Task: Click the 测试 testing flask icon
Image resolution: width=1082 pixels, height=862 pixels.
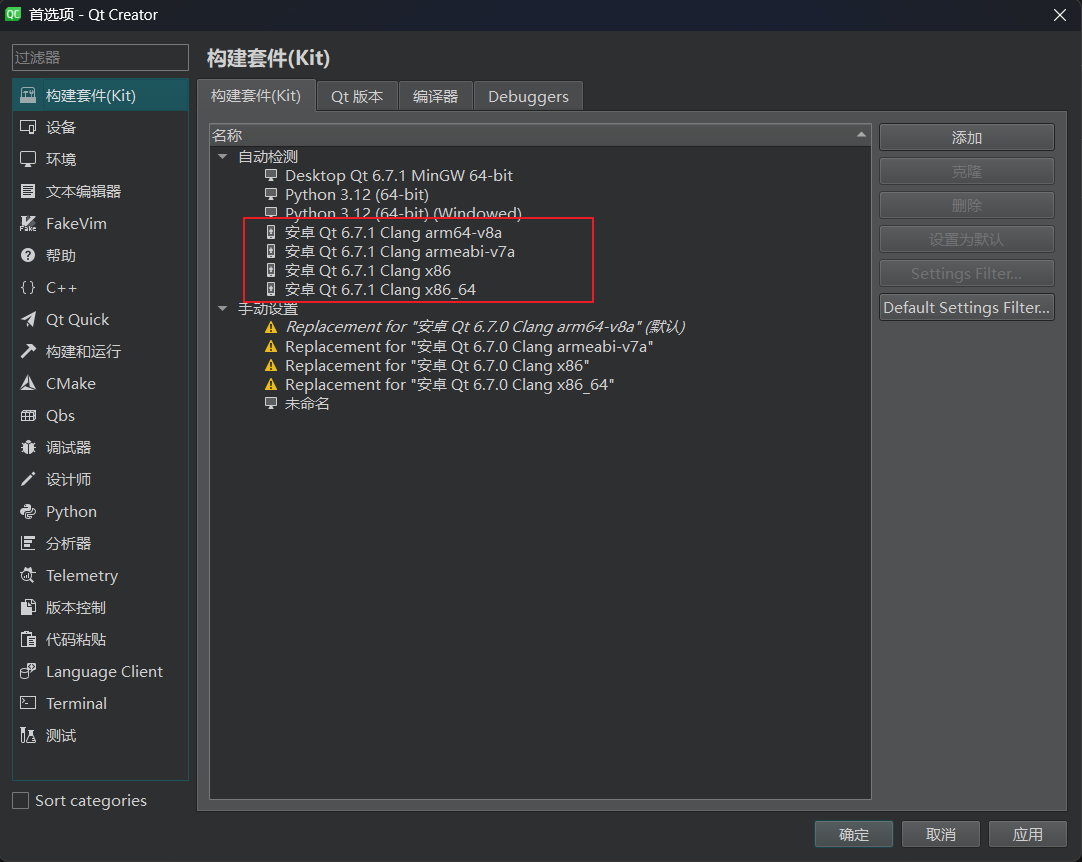Action: [x=28, y=735]
